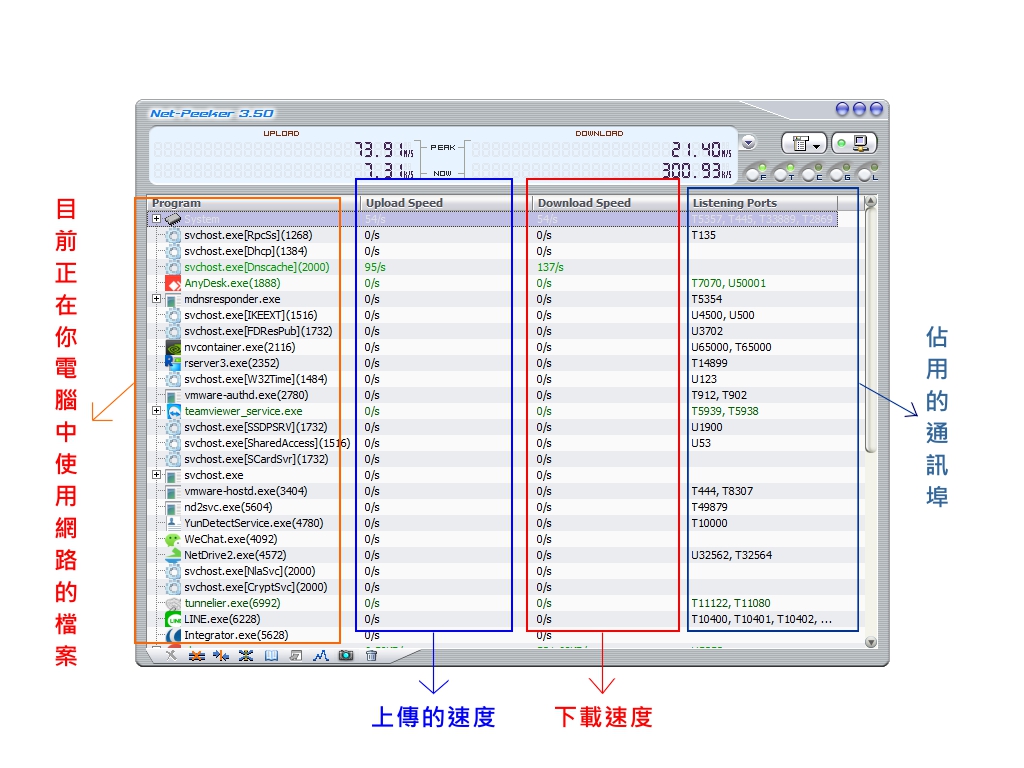This screenshot has height=768, width=1024.
Task: Sort by Download Speed column header
Action: (x=610, y=203)
